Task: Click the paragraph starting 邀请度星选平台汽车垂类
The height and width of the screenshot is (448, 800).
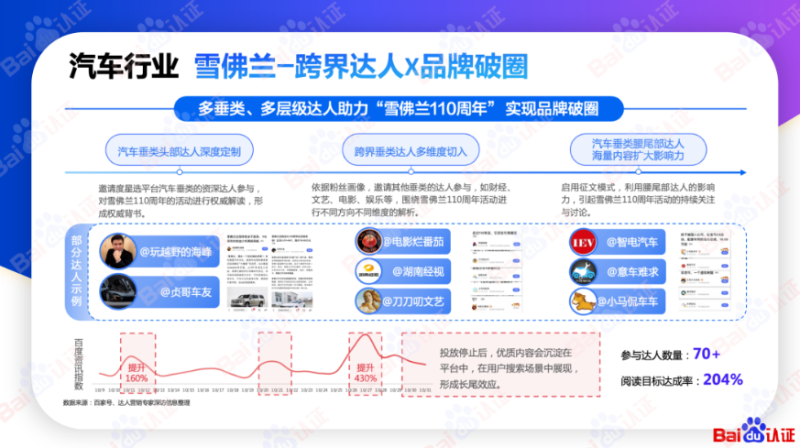Action: coord(181,201)
